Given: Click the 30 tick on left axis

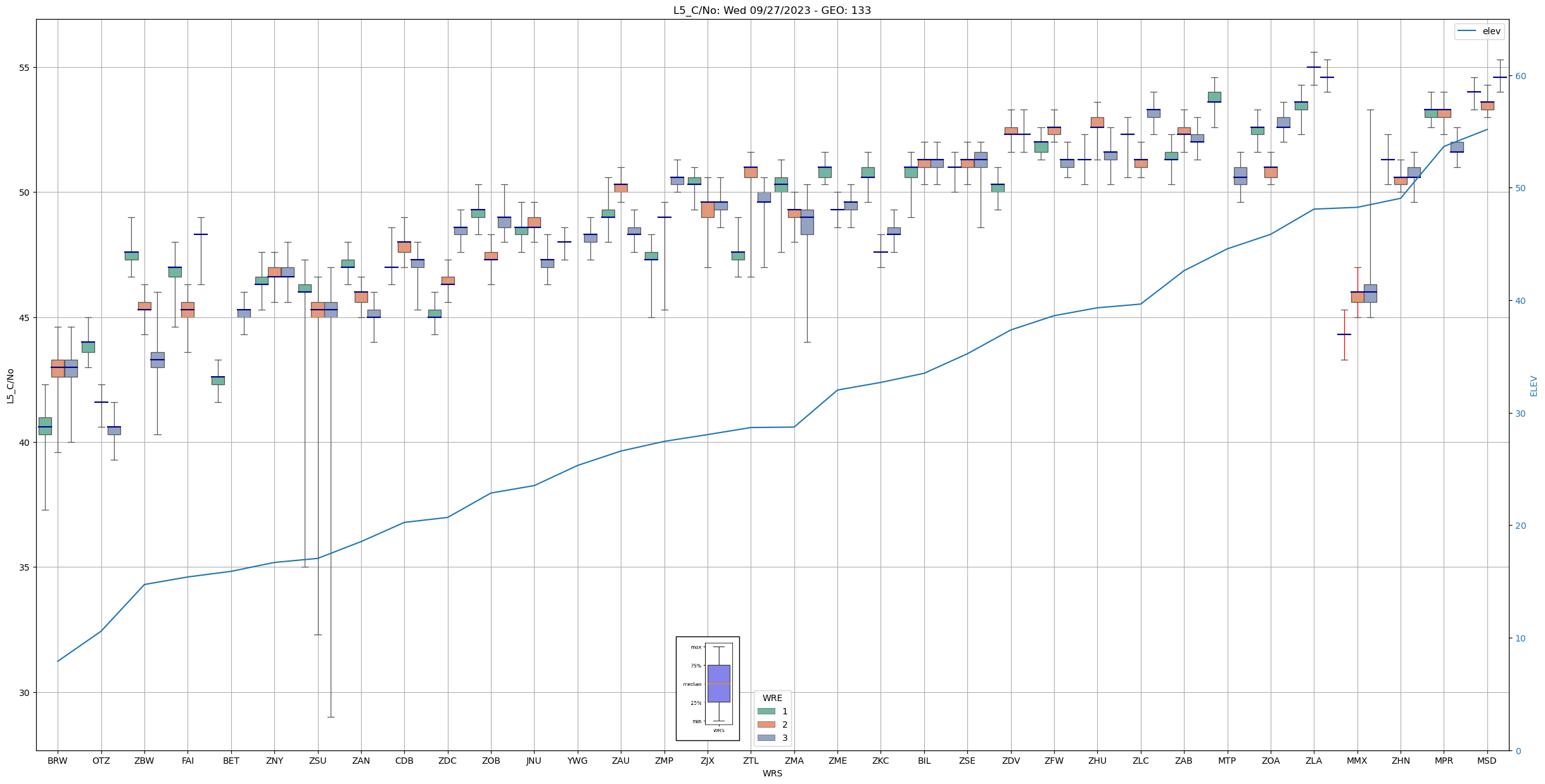Looking at the screenshot, I should click(25, 692).
